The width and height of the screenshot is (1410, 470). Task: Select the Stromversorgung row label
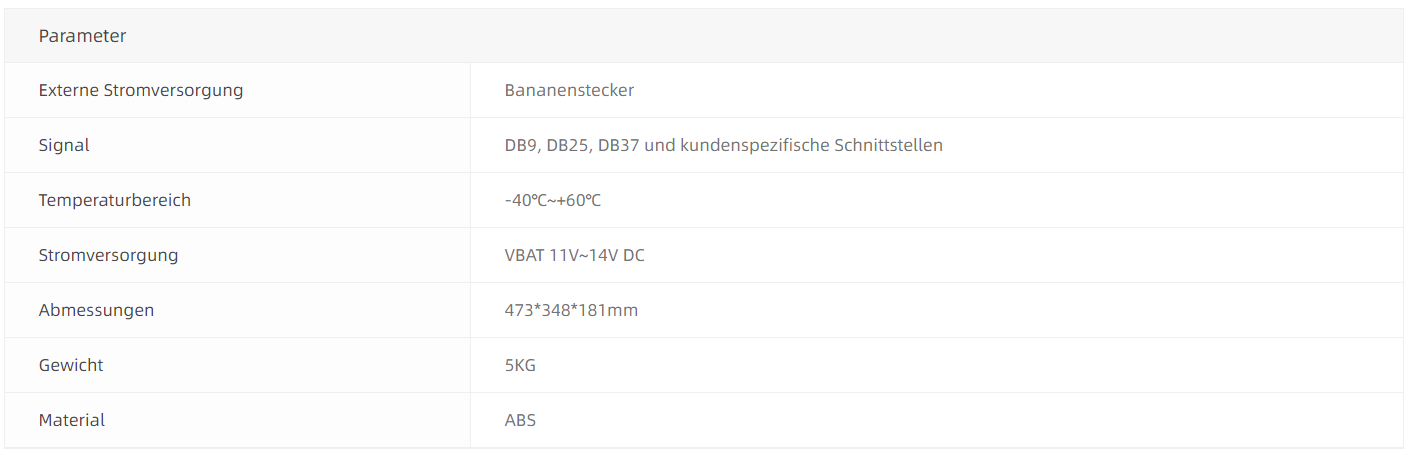108,255
